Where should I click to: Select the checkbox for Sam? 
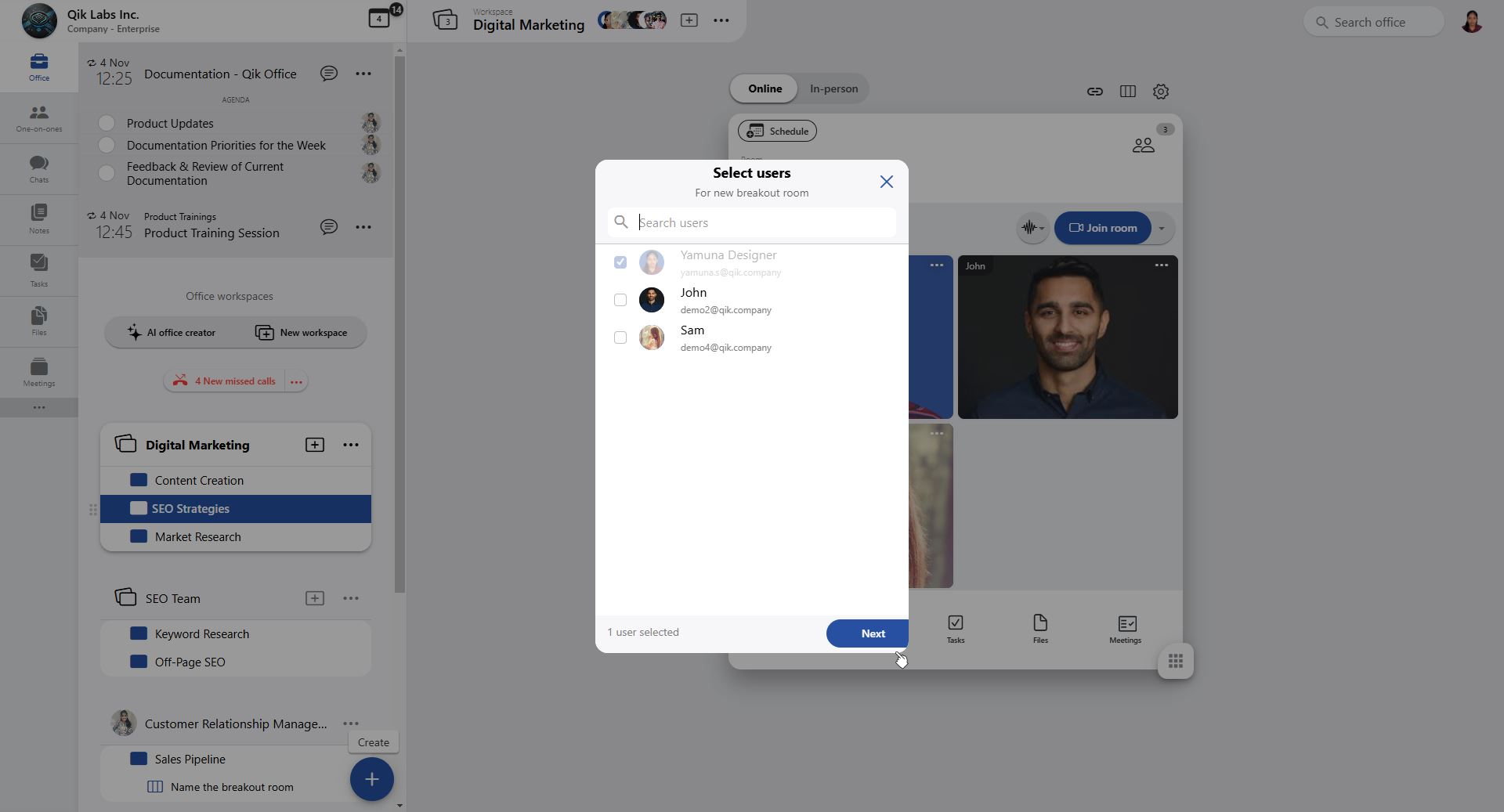[x=620, y=337]
